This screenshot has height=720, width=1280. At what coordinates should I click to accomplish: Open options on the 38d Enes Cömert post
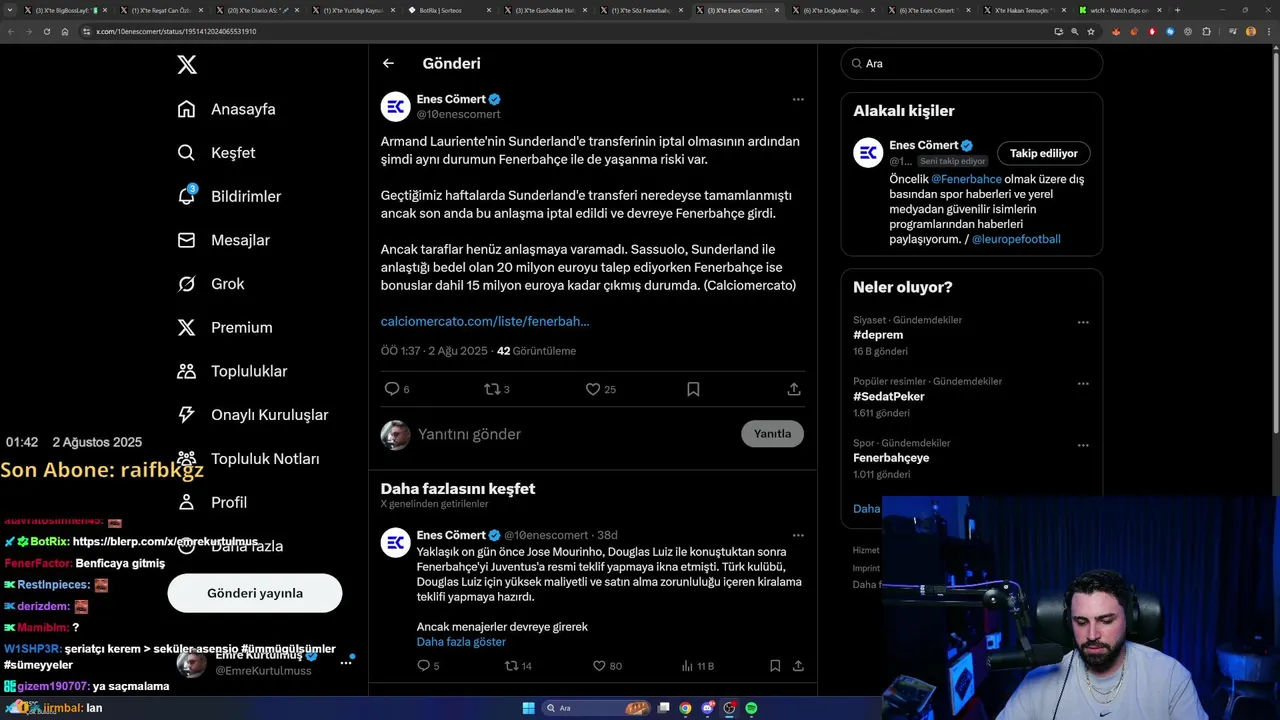798,535
